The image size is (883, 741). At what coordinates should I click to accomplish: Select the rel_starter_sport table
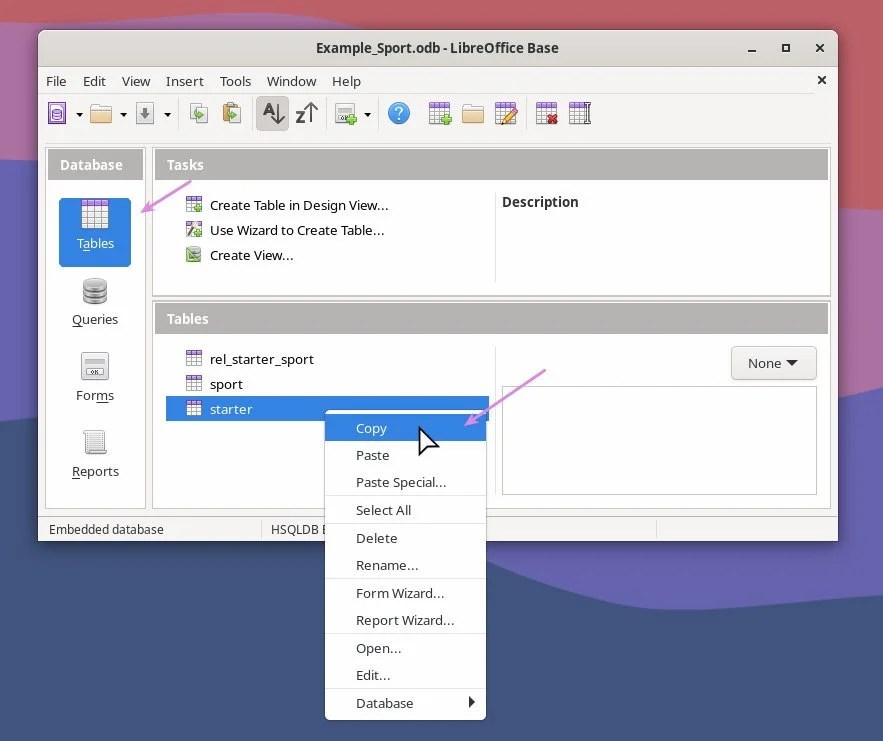pyautogui.click(x=261, y=359)
